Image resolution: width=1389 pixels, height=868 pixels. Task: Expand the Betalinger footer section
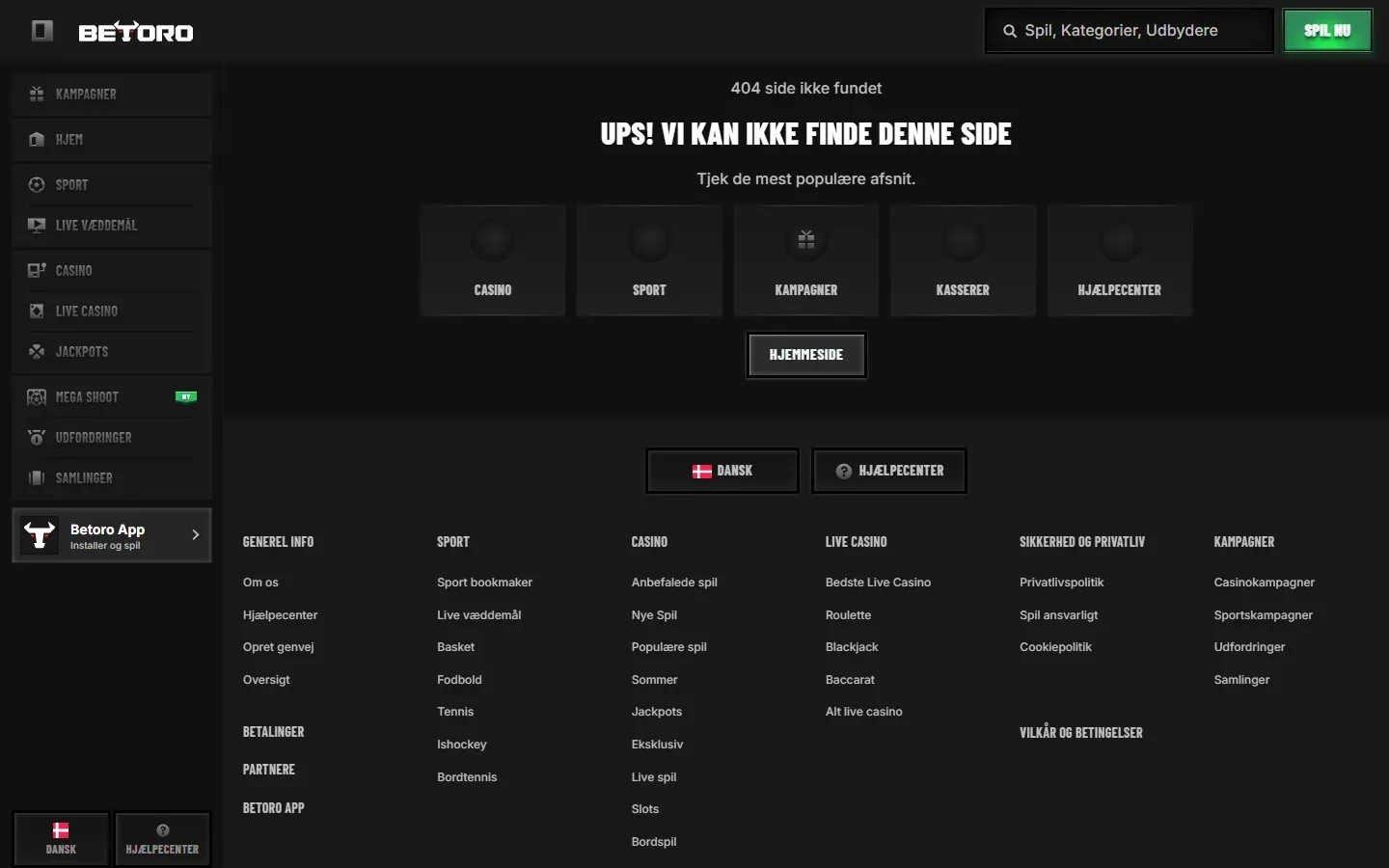(x=274, y=732)
